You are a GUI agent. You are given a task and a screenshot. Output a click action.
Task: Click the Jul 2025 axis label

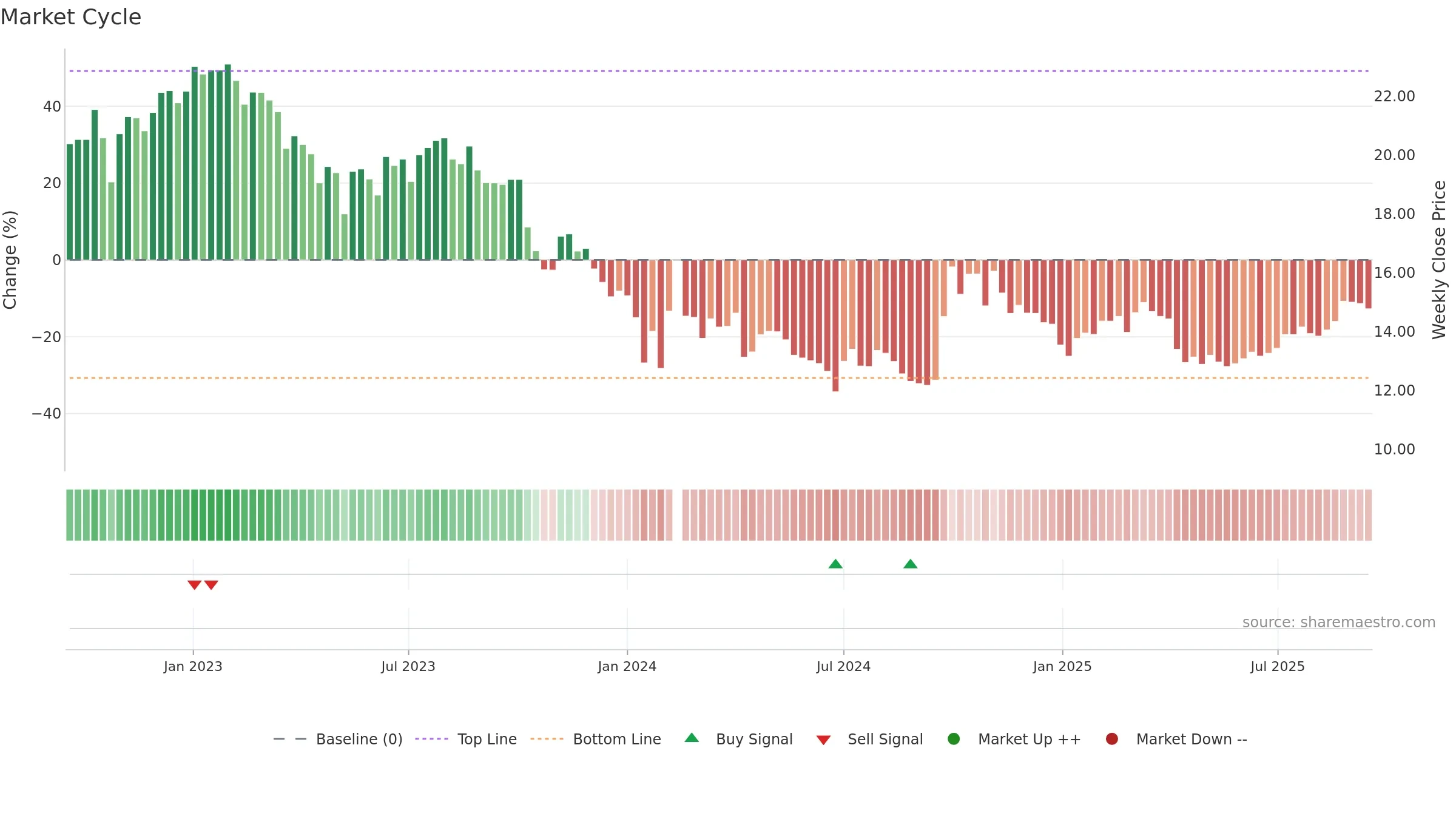1278,667
